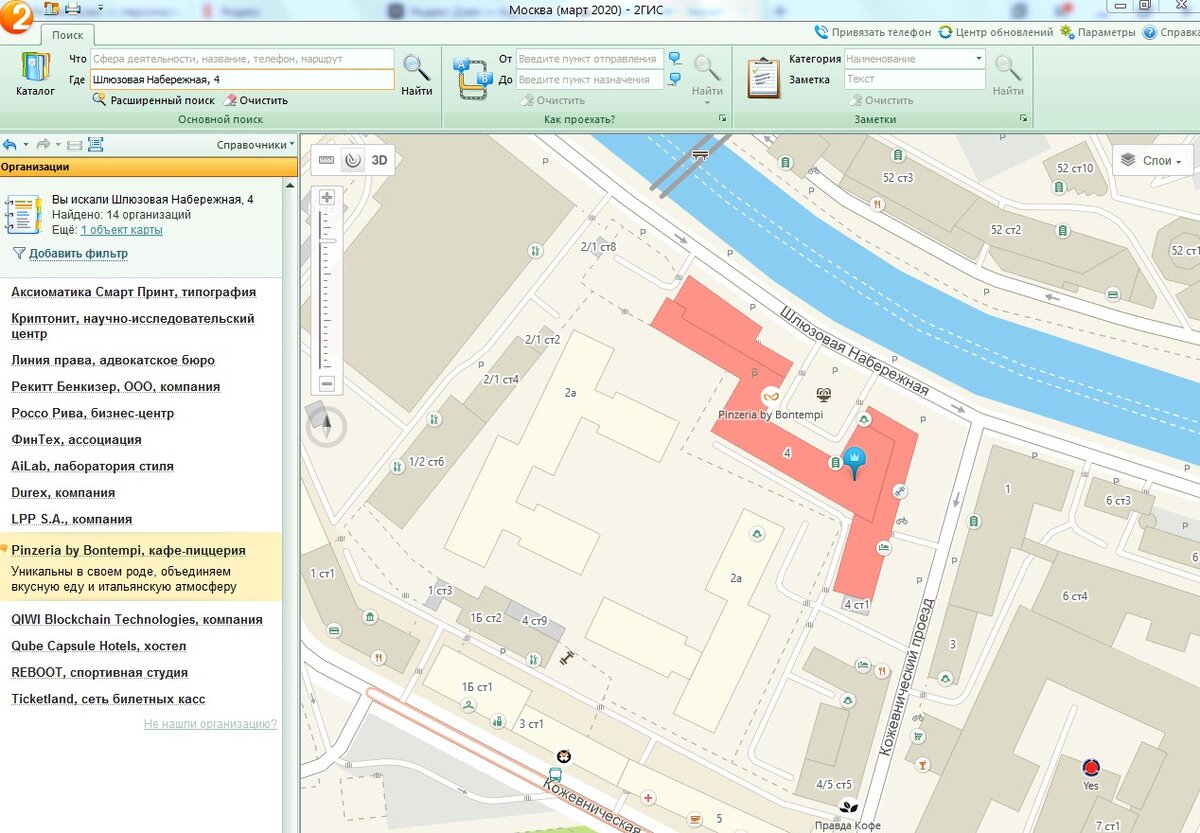The image size is (1200, 833).
Task: Select Криптонит, научно-исследовательский центр
Action: pos(133,326)
